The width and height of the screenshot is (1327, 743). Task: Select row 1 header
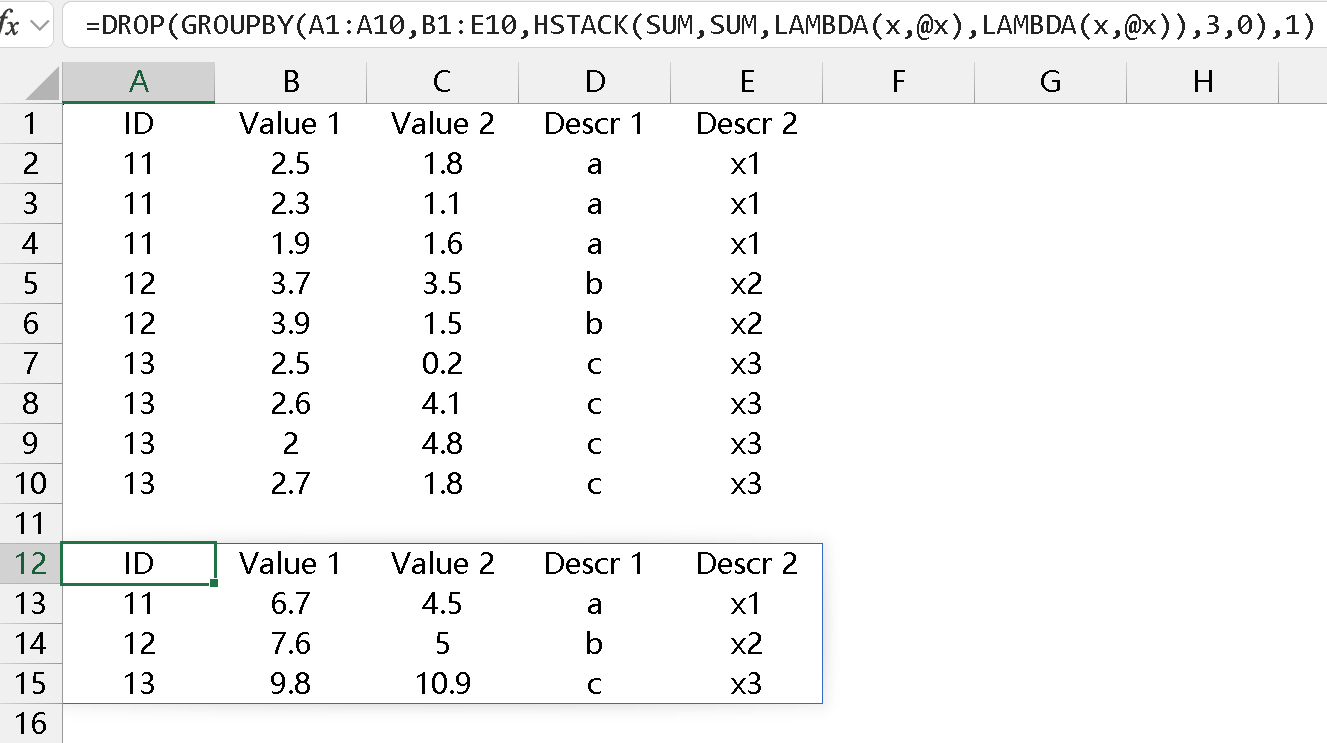pyautogui.click(x=31, y=124)
